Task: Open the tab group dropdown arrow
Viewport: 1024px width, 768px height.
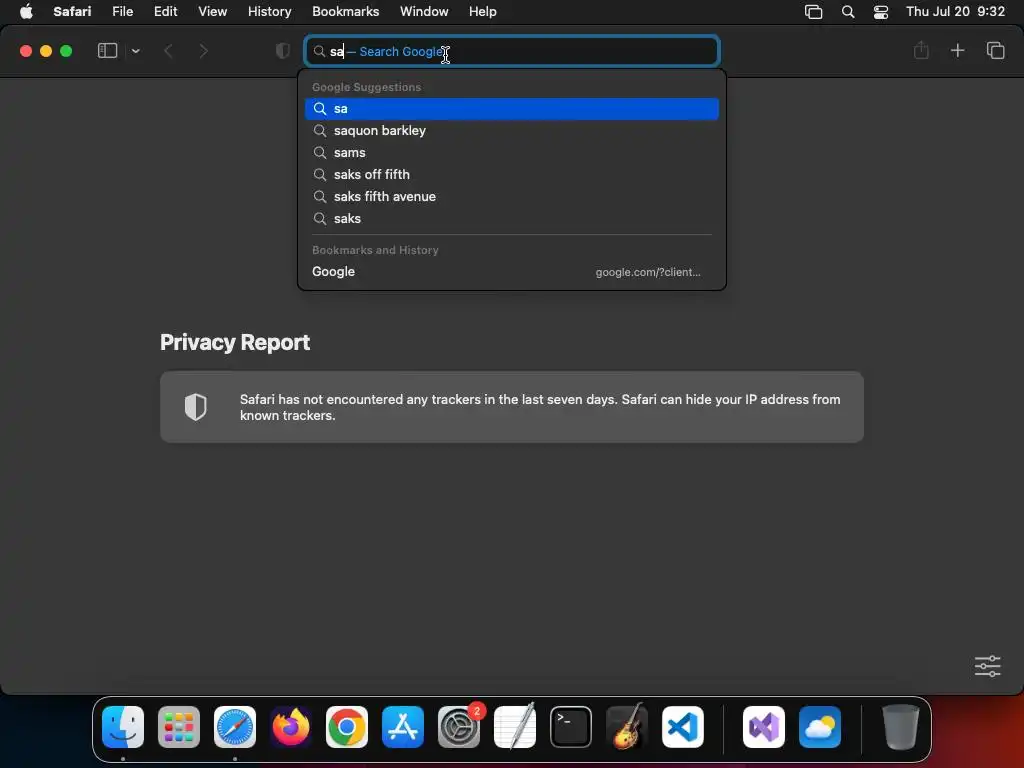Action: pos(135,51)
